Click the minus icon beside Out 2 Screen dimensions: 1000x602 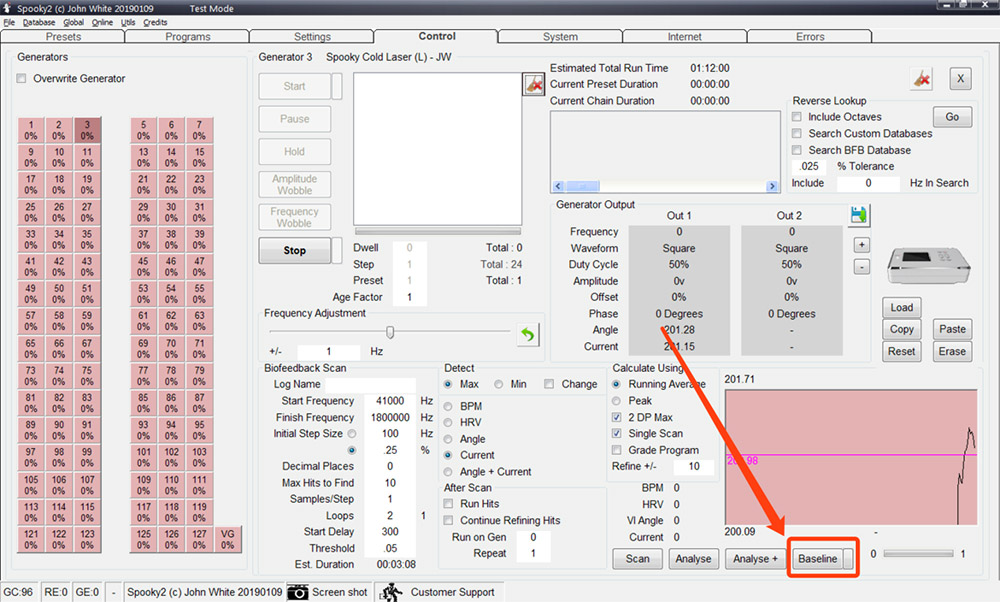point(861,266)
